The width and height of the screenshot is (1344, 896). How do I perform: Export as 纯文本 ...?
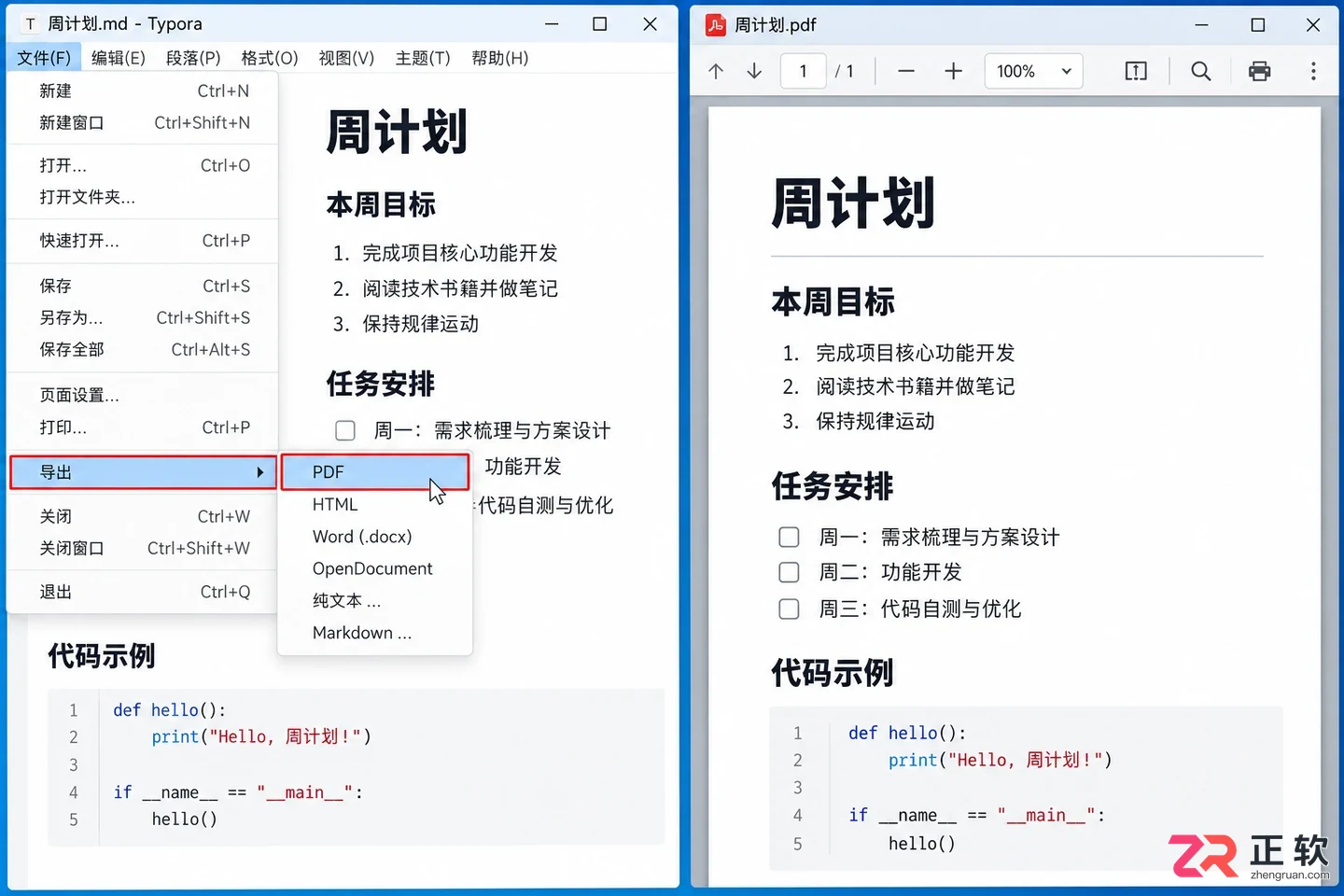(375, 600)
